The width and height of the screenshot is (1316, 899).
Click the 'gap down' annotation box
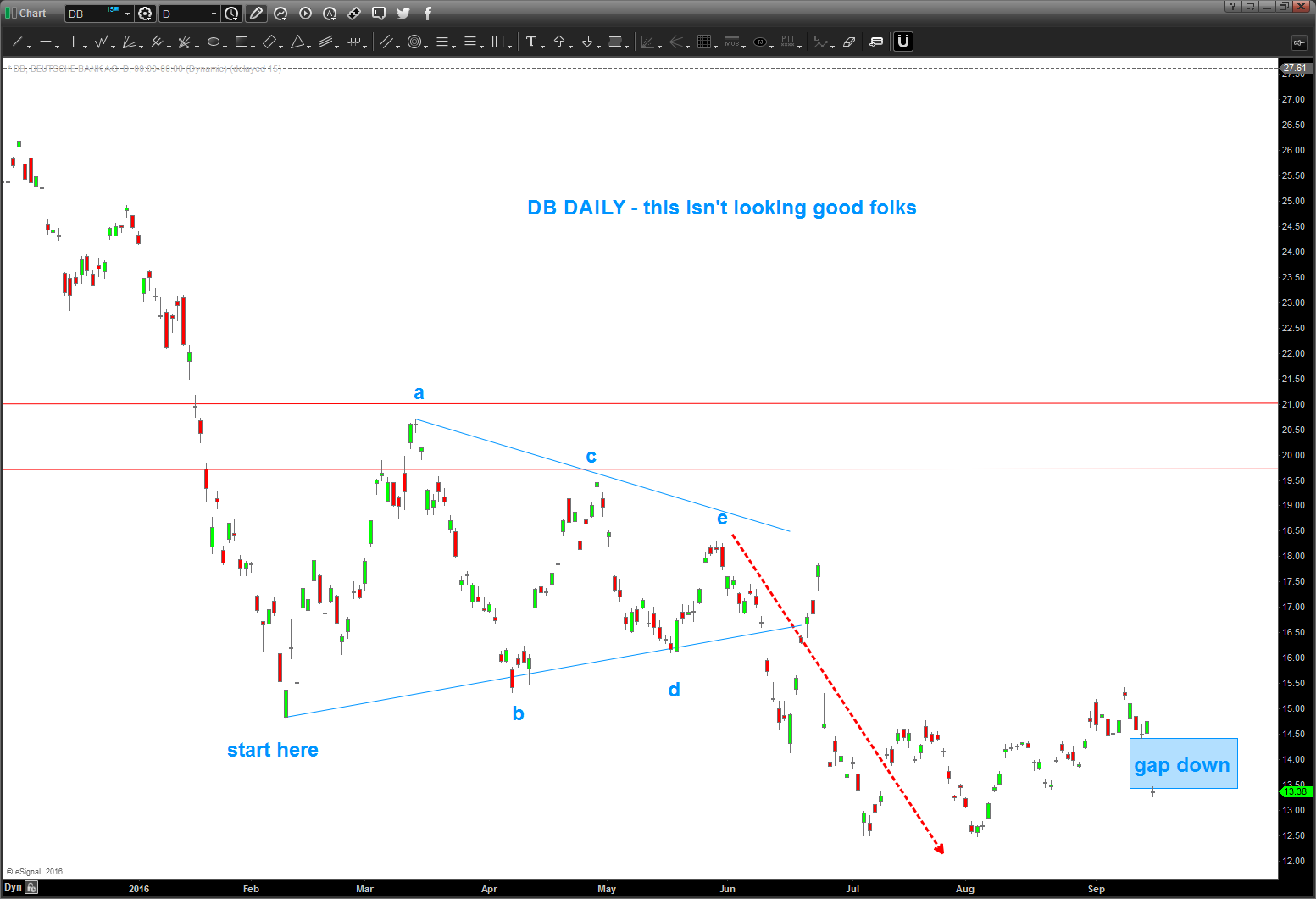[1183, 763]
